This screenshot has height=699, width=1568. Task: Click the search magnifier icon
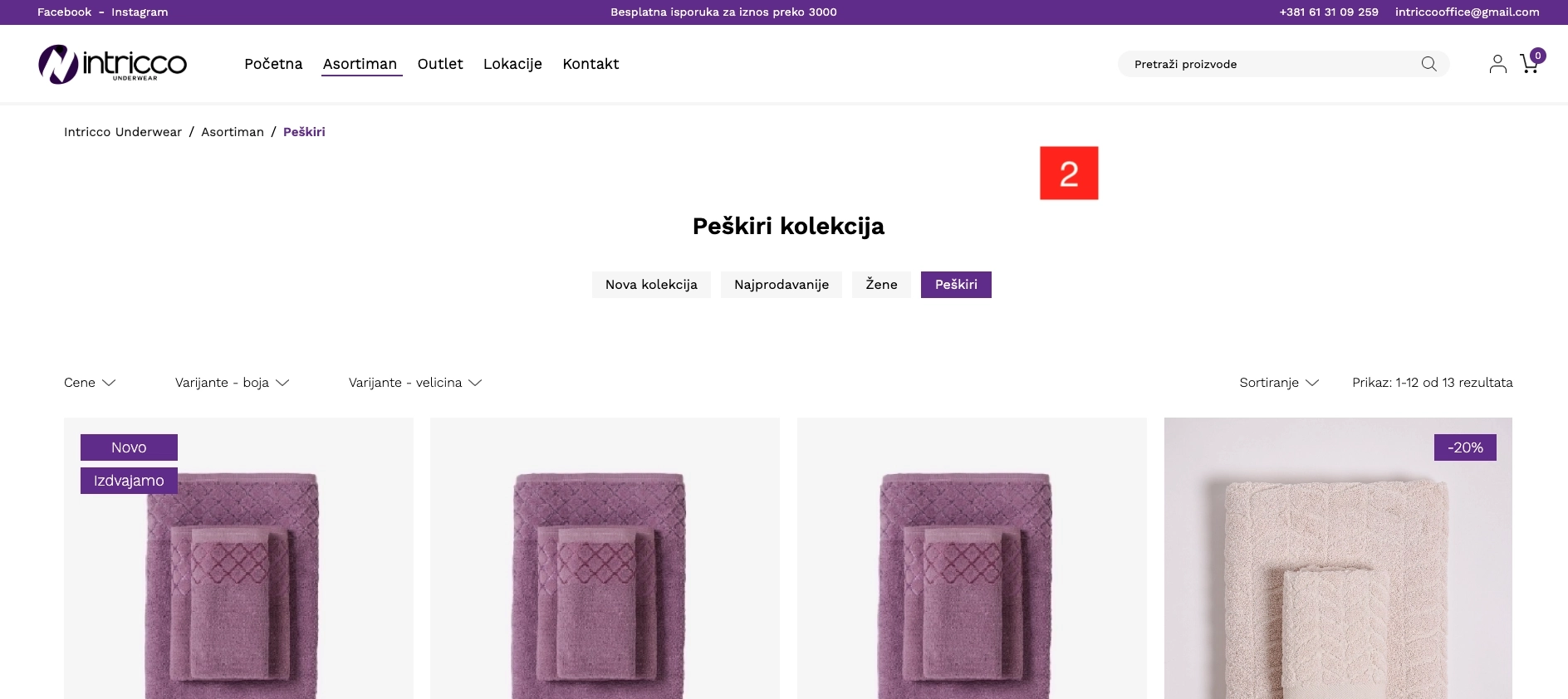(1428, 64)
